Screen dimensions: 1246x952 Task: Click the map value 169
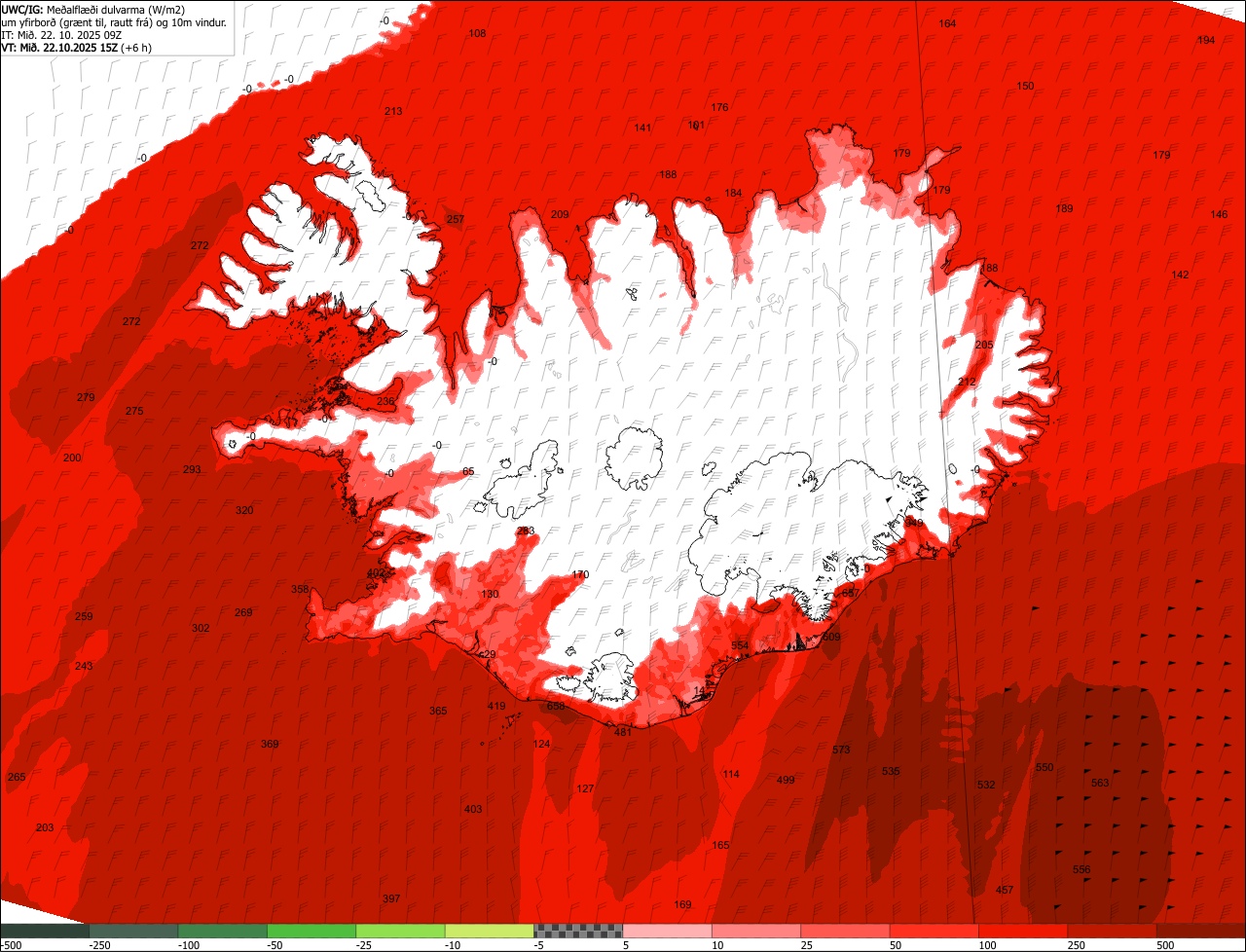pyautogui.click(x=682, y=904)
